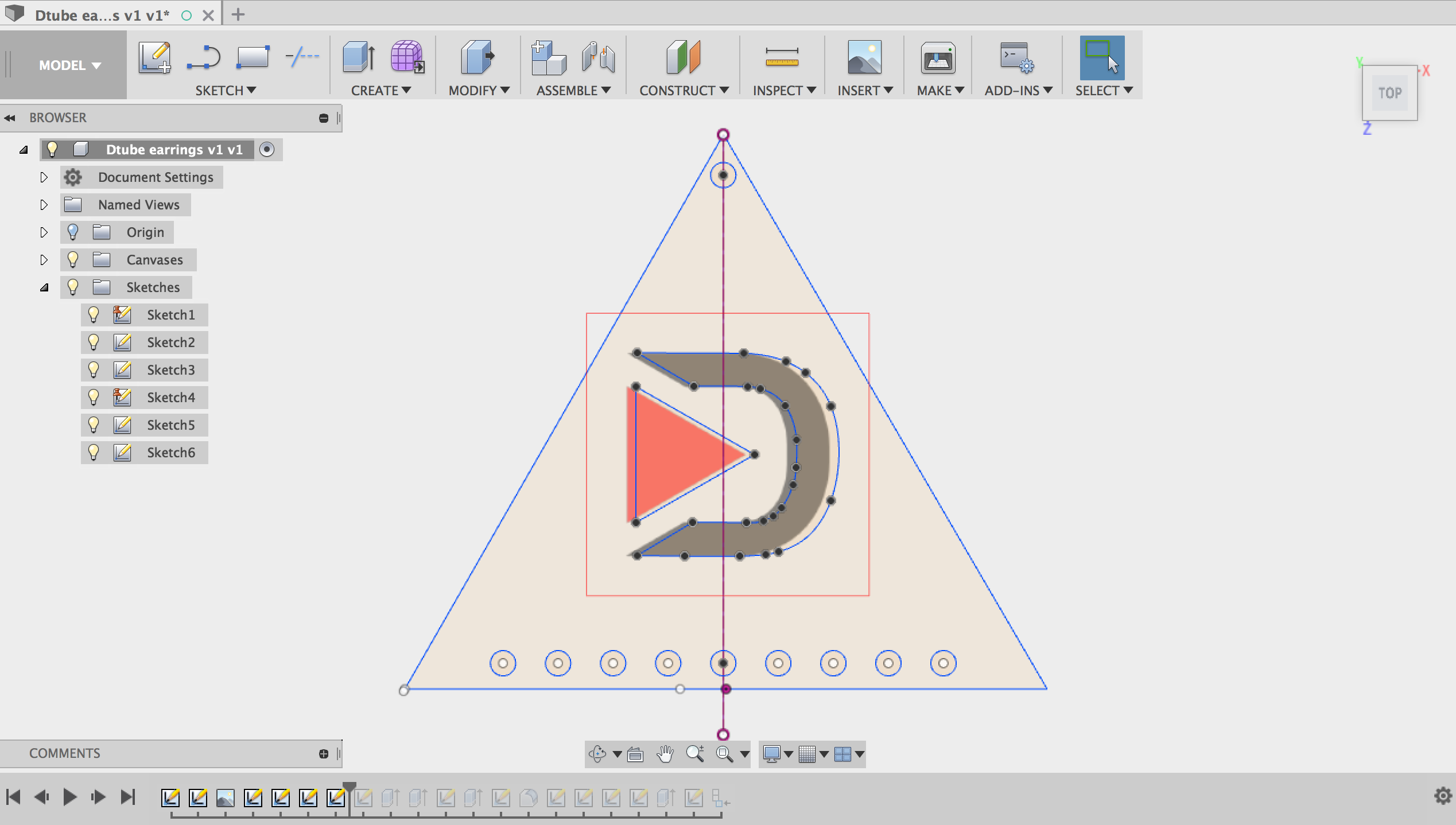
Task: Expand Named Views node
Action: [x=44, y=204]
